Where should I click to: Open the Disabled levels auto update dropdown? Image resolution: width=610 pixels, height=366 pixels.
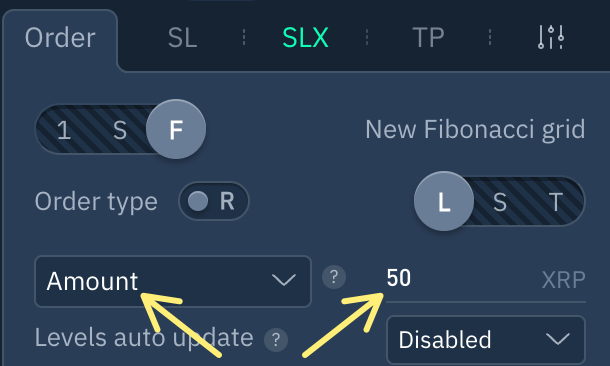click(486, 340)
